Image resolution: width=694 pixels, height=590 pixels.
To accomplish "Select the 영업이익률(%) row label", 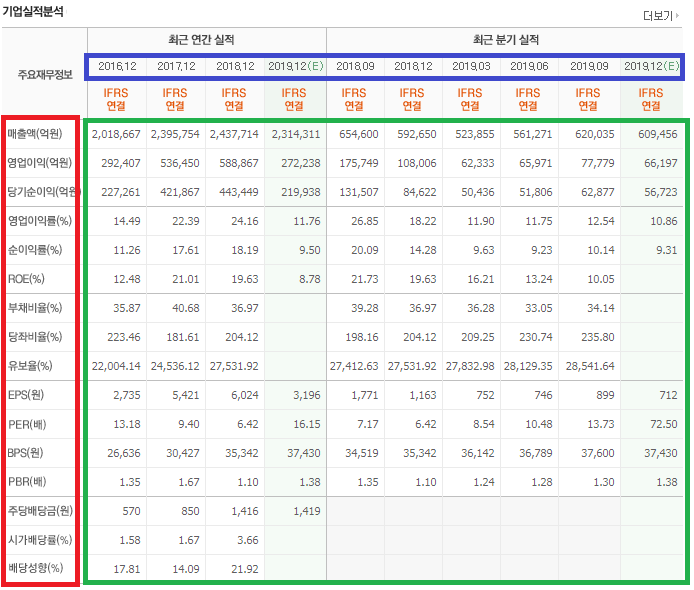I will click(x=39, y=221).
